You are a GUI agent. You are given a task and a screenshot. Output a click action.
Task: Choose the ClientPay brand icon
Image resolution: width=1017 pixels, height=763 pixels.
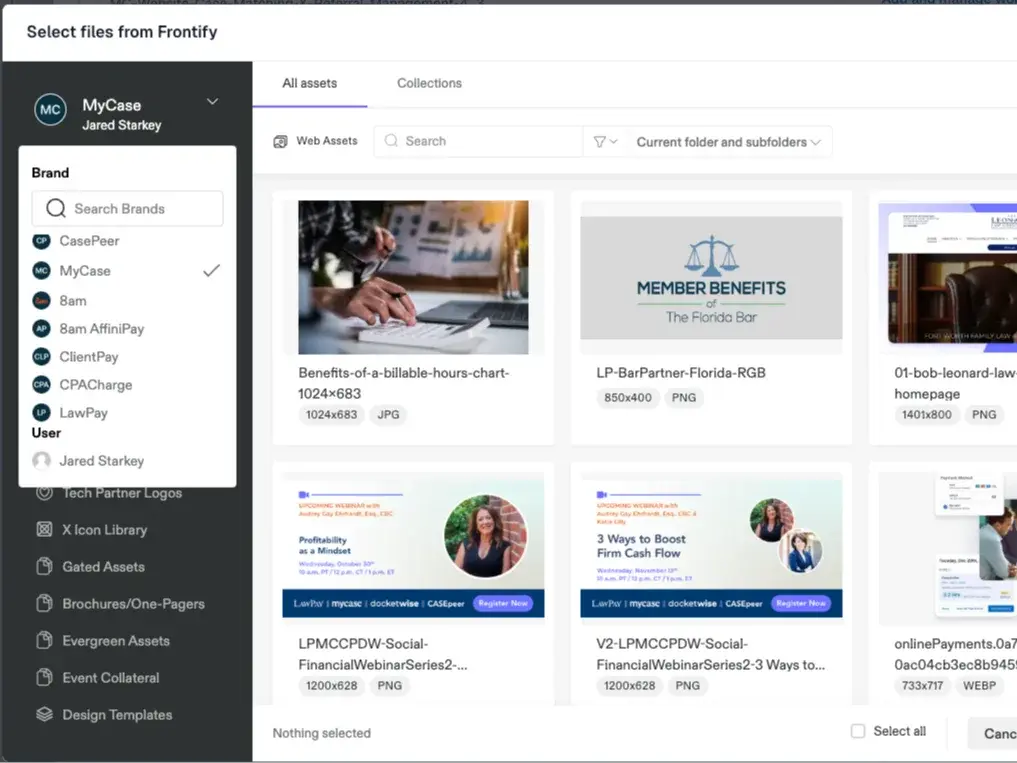click(x=41, y=357)
